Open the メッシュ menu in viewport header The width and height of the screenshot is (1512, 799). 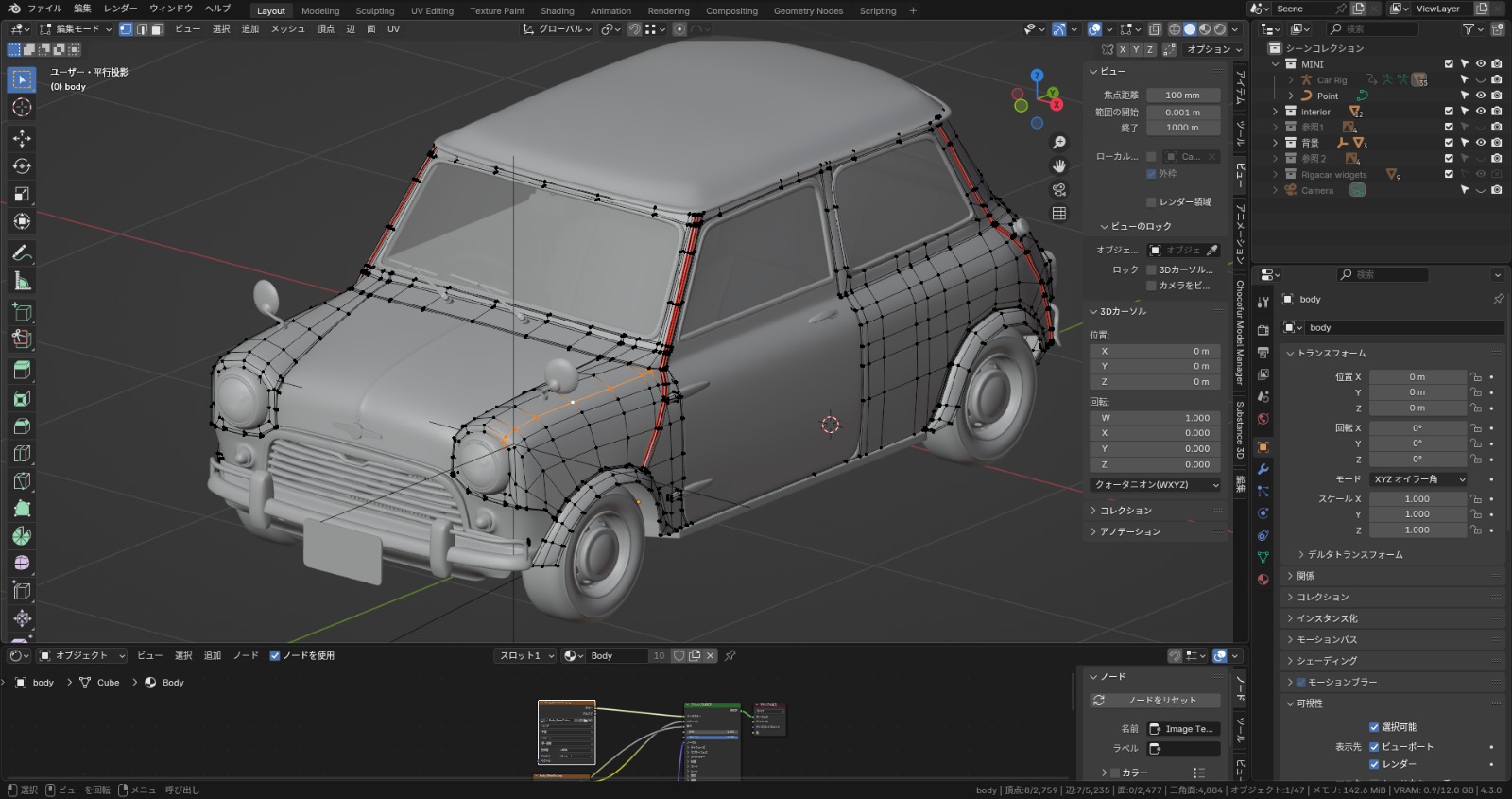(x=287, y=29)
